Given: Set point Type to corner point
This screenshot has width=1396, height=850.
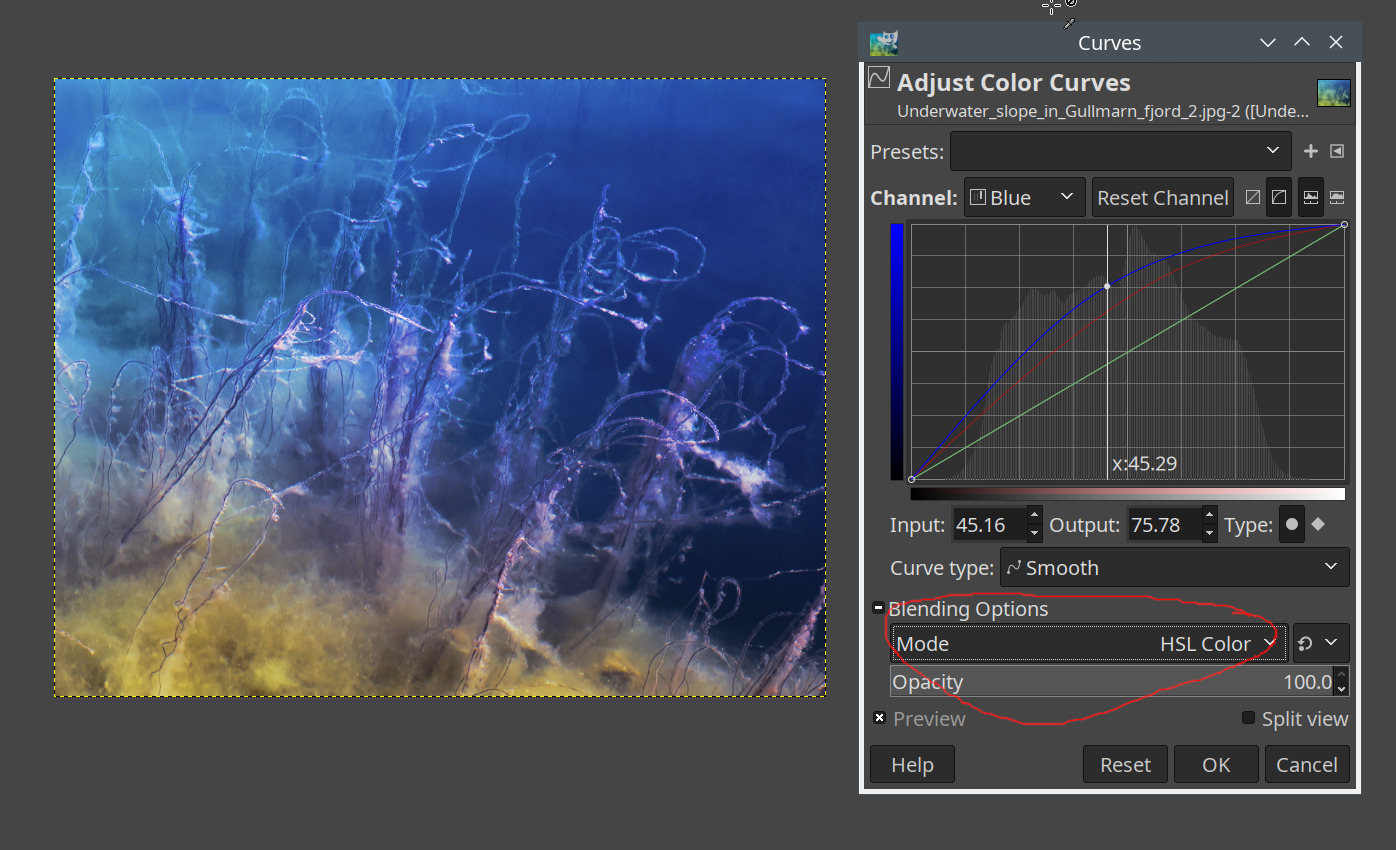Looking at the screenshot, I should tap(1317, 524).
